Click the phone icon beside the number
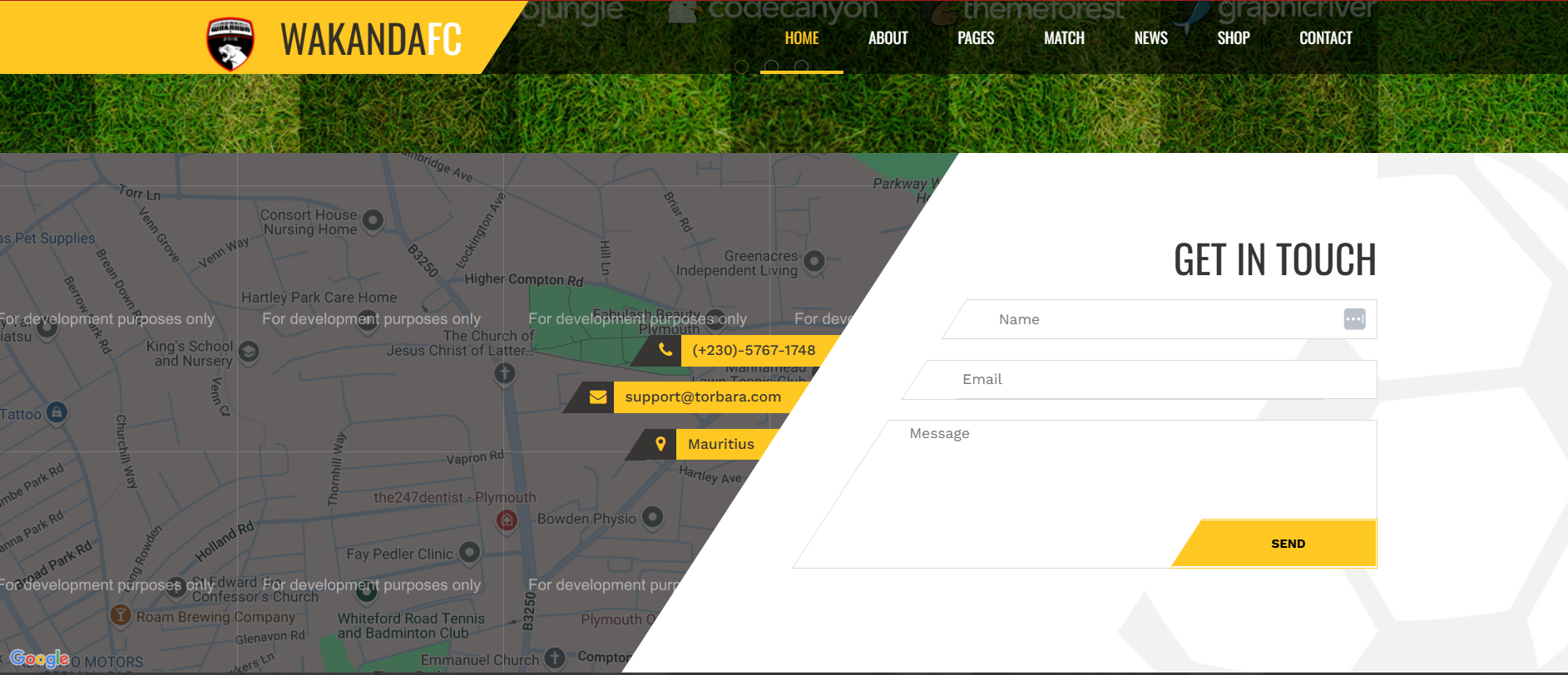The height and width of the screenshot is (675, 1568). [x=665, y=350]
